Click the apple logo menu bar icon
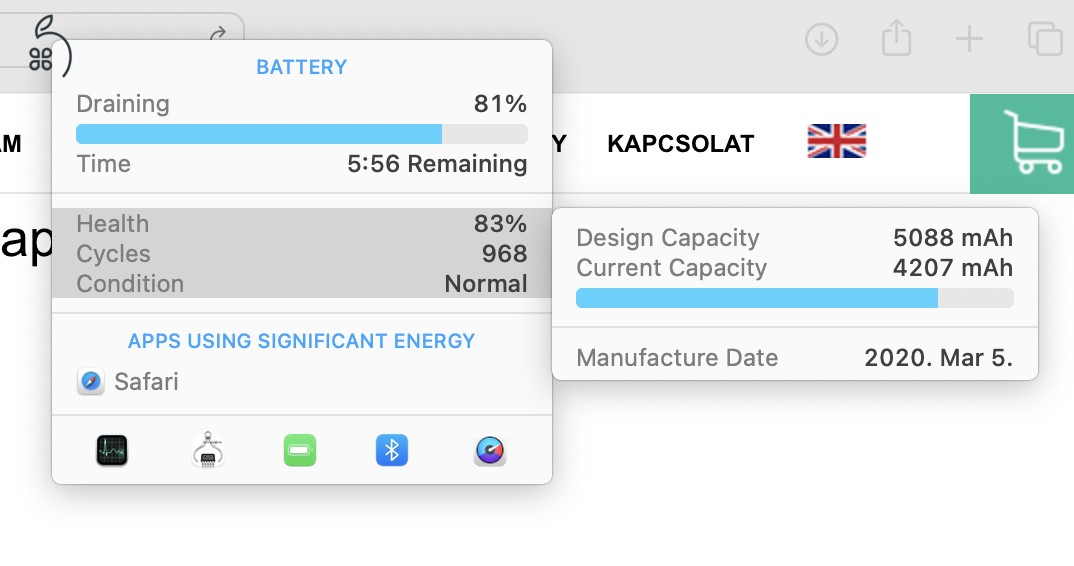 (51, 47)
